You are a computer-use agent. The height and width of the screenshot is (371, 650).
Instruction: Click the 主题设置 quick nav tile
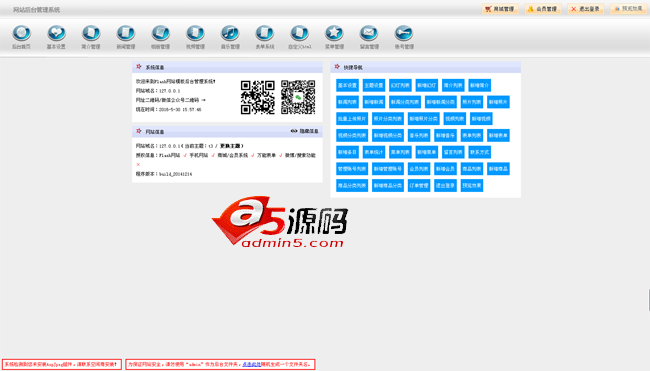coord(374,85)
